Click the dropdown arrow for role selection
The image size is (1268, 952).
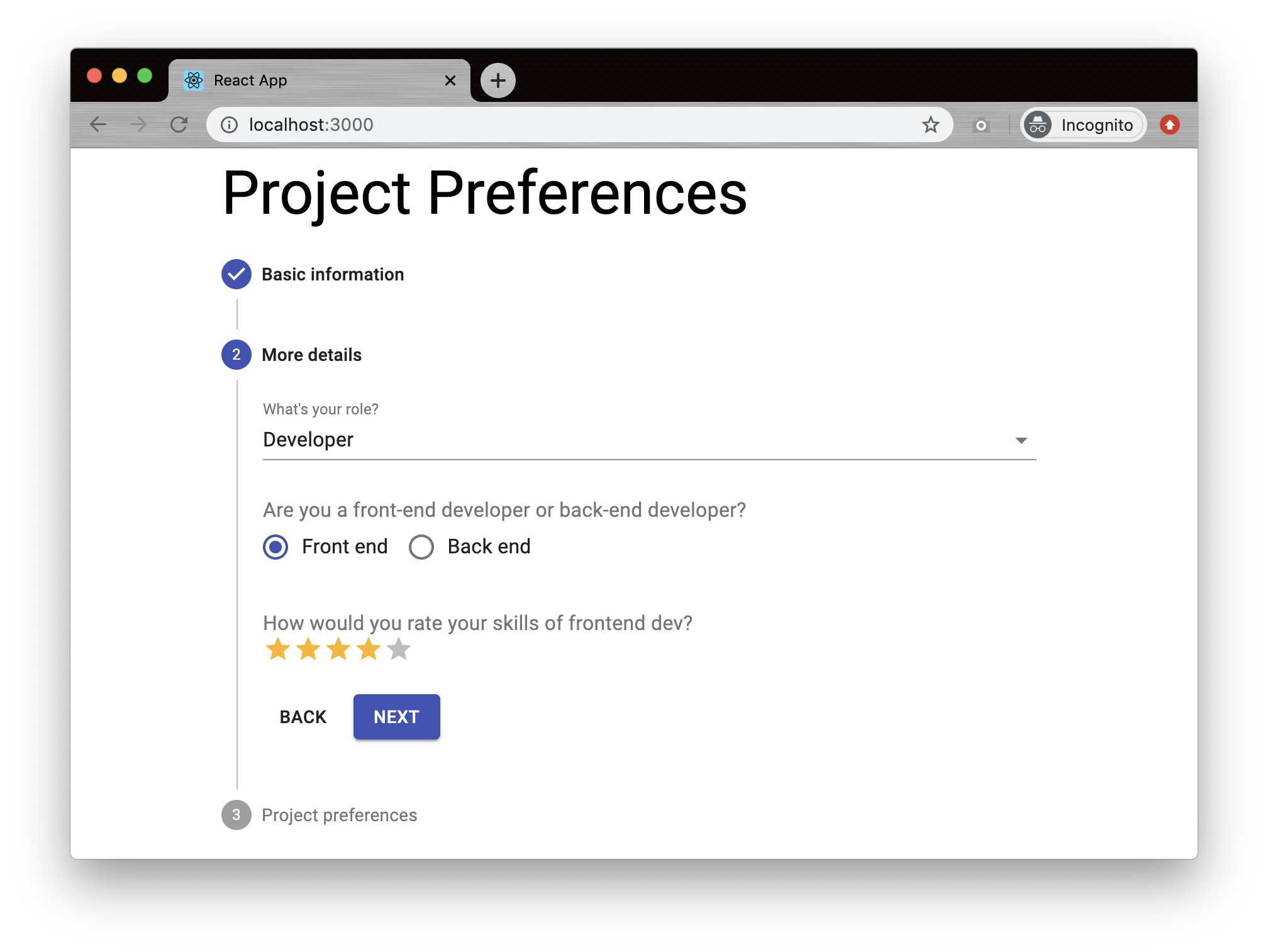(x=1021, y=440)
